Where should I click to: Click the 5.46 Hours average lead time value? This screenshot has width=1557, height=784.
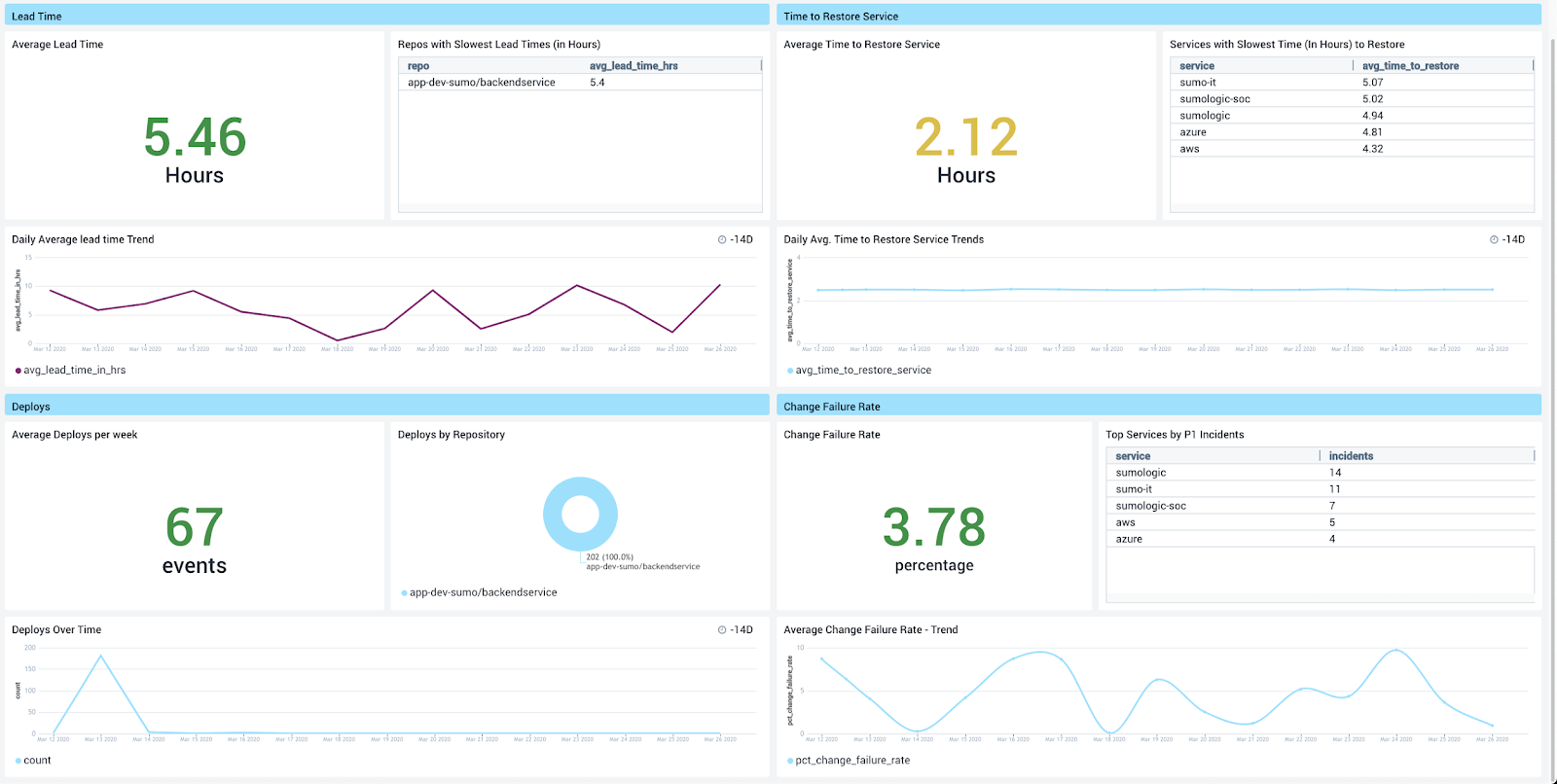pos(195,137)
